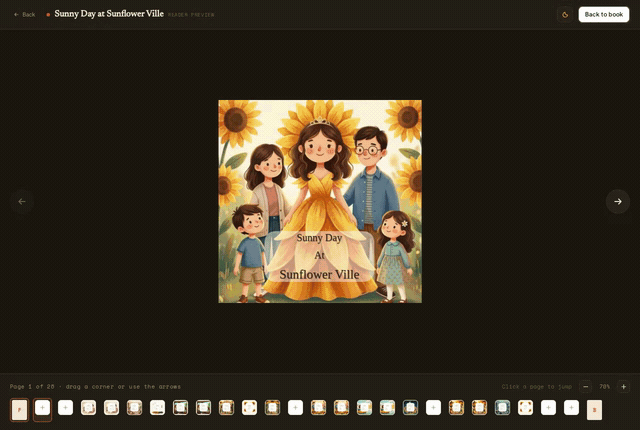Select the front cover thumbnail marked F
This screenshot has width=640, height=430.
click(19, 410)
